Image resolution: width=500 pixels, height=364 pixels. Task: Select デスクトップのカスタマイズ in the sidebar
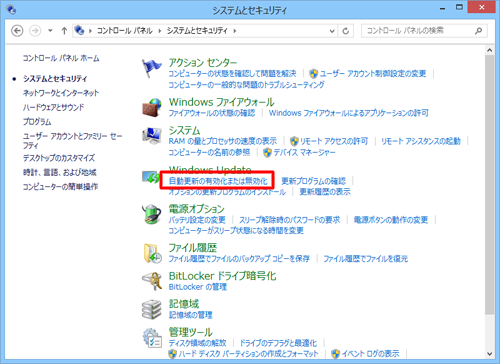point(59,158)
